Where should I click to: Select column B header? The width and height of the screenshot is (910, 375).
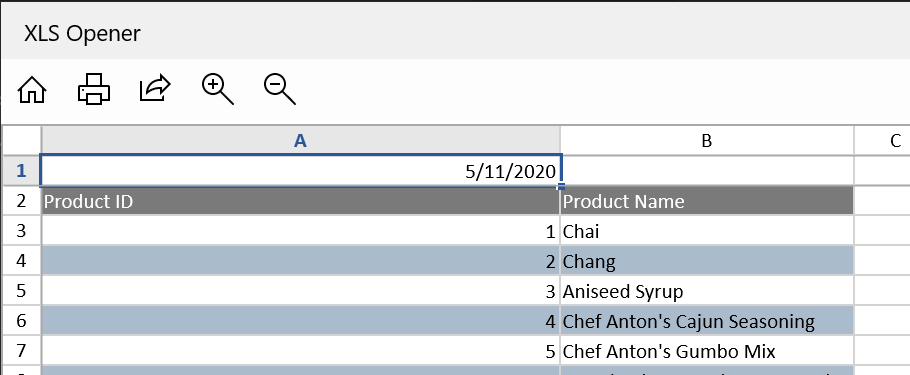click(x=706, y=140)
